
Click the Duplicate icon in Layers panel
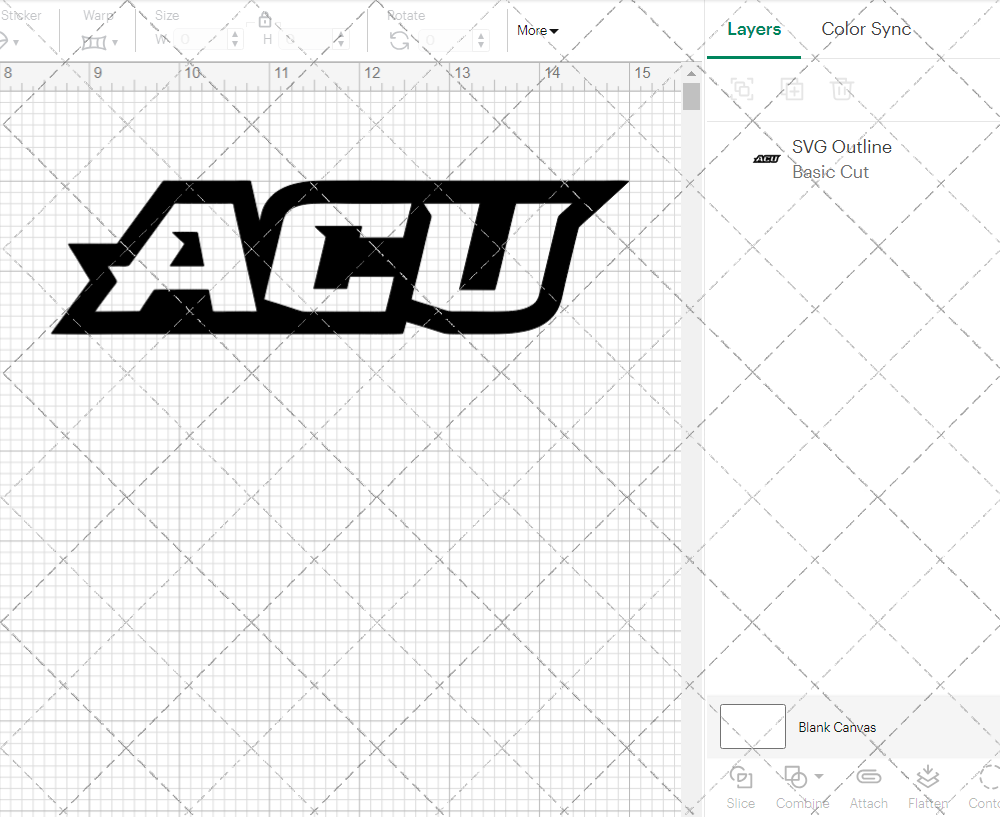793,89
